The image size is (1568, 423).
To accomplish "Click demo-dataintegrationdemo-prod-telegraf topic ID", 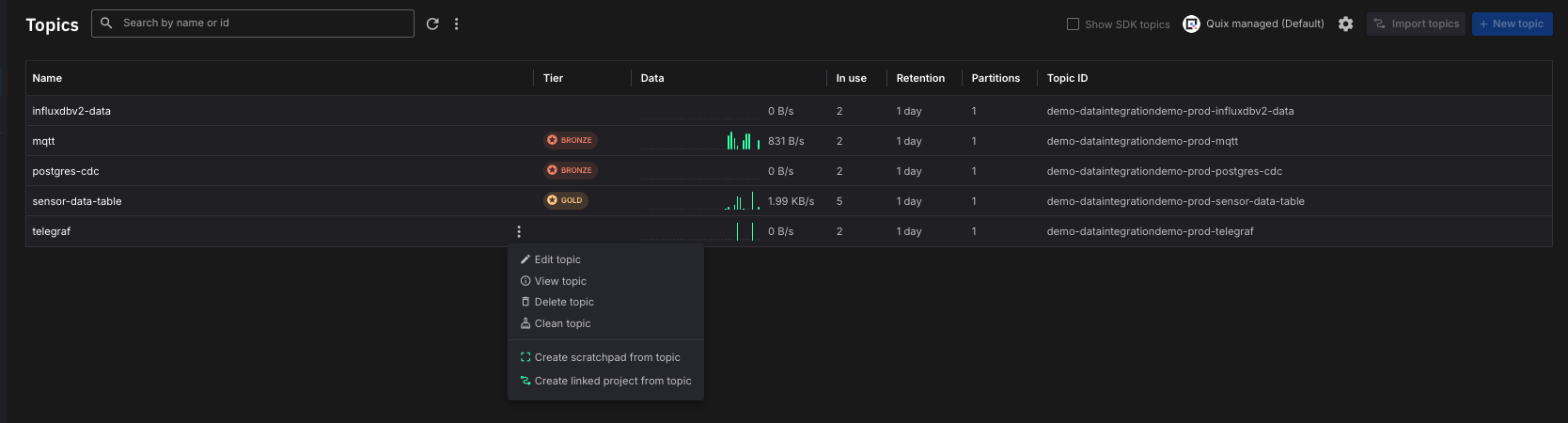I will 1150,231.
